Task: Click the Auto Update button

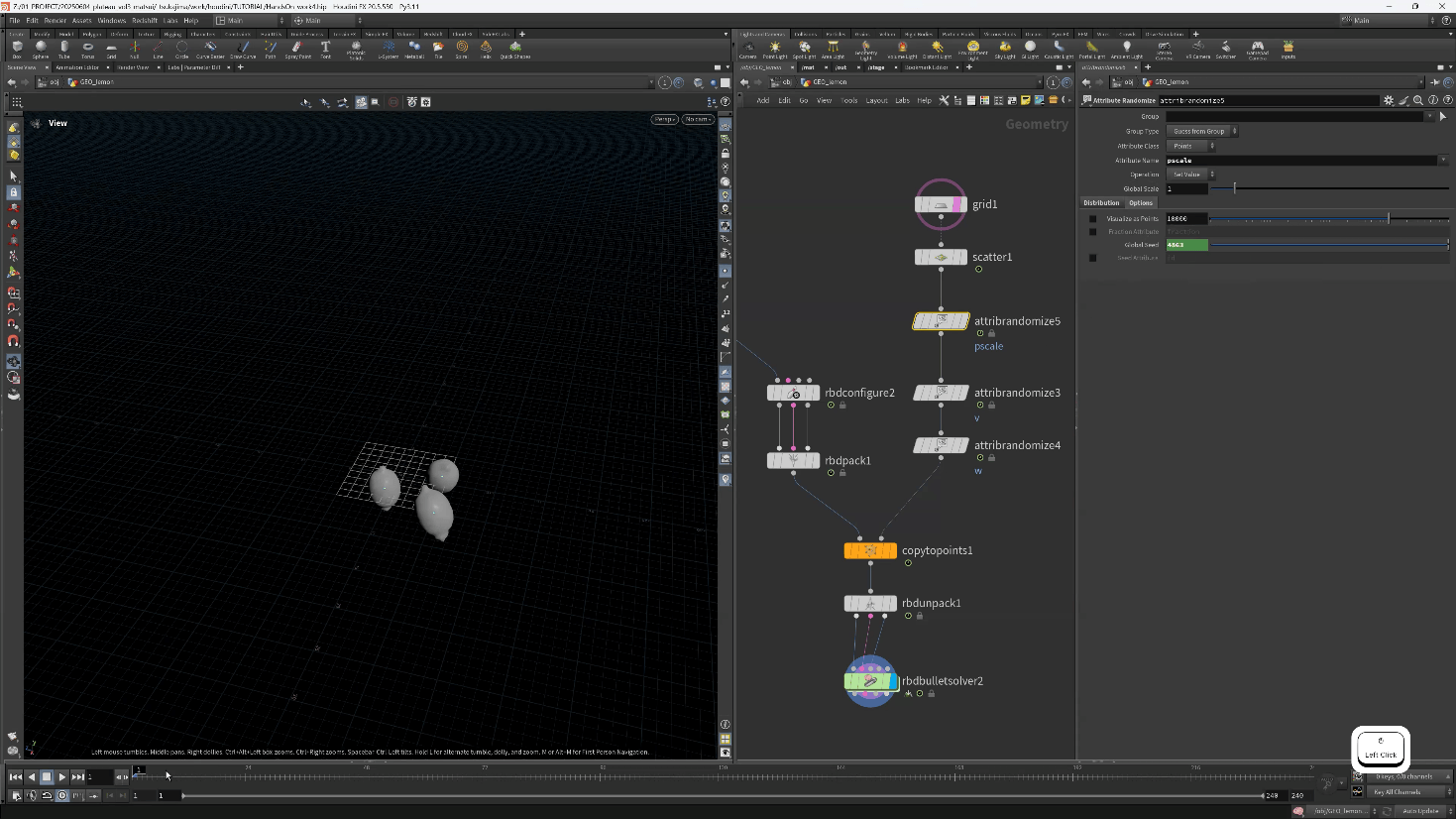Action: (x=1420, y=811)
